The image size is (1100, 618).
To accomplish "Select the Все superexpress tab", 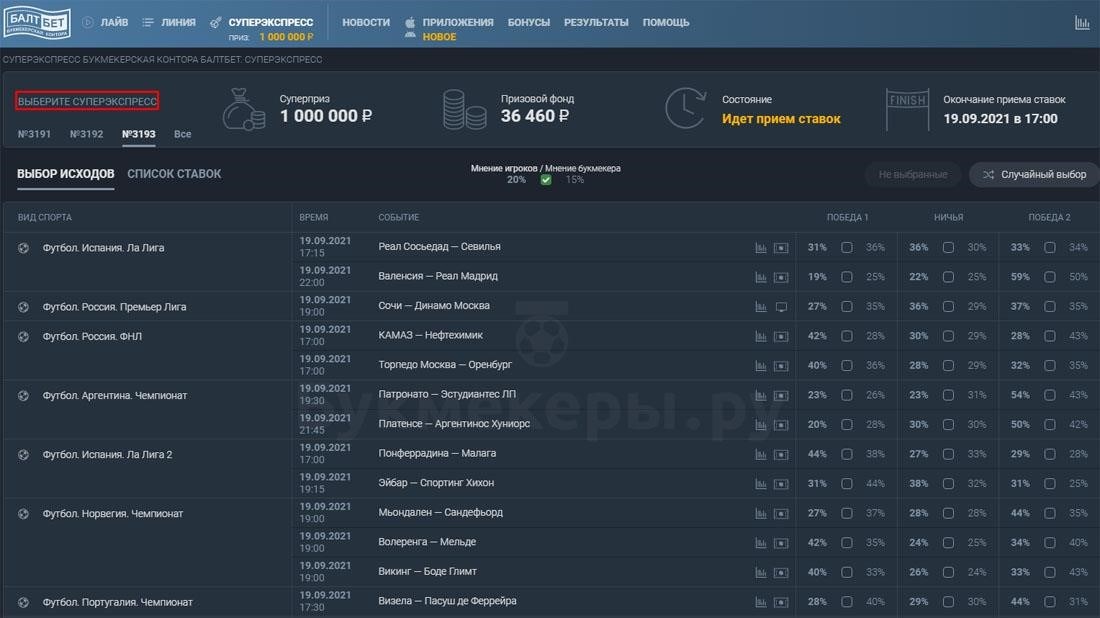I will 182,134.
